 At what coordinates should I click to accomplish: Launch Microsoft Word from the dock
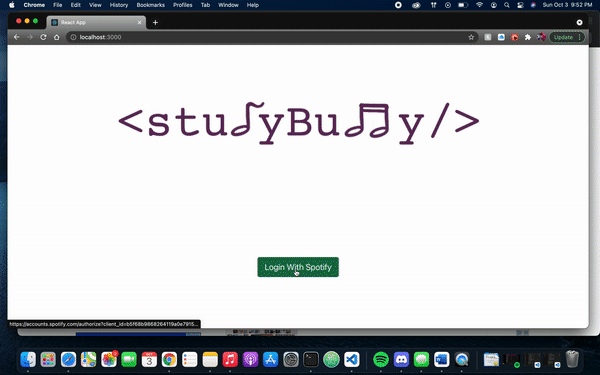point(442,359)
